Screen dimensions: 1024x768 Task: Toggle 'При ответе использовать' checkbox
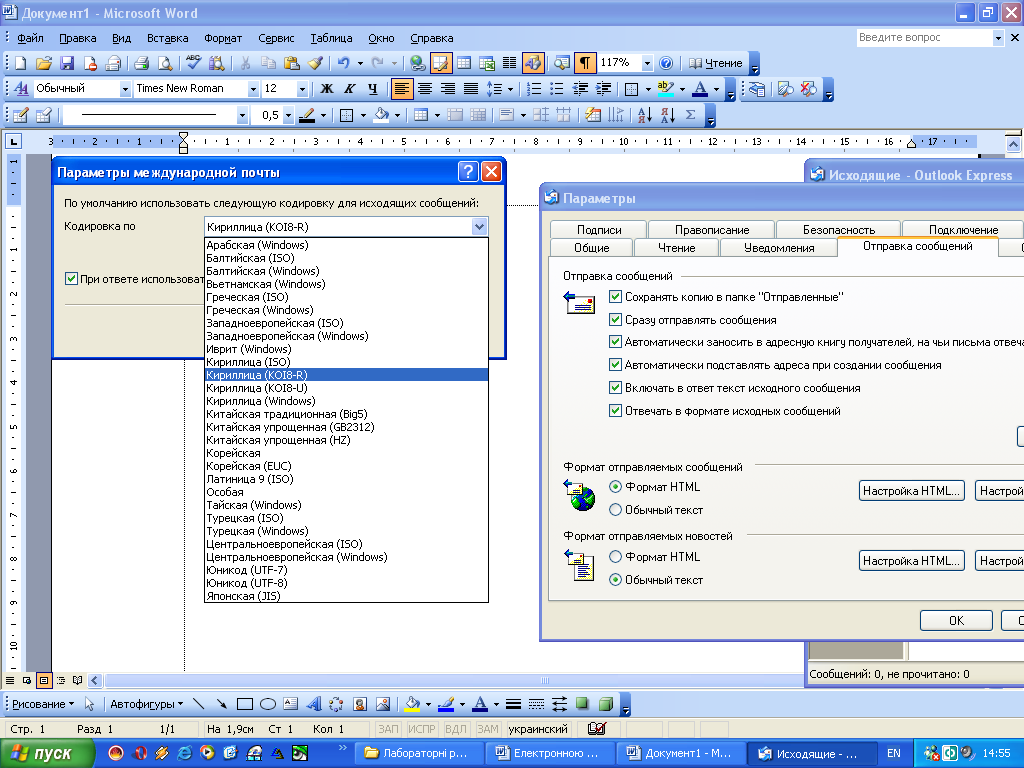[x=72, y=279]
